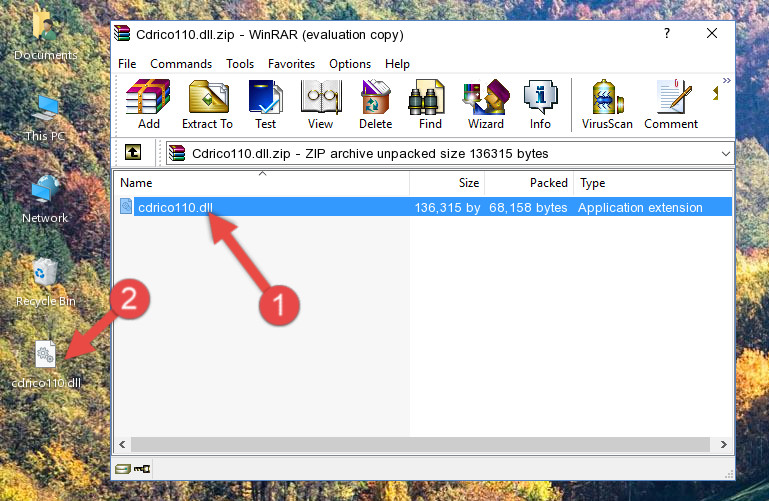
Task: Expand hidden toolbar items chevron
Action: pos(726,80)
